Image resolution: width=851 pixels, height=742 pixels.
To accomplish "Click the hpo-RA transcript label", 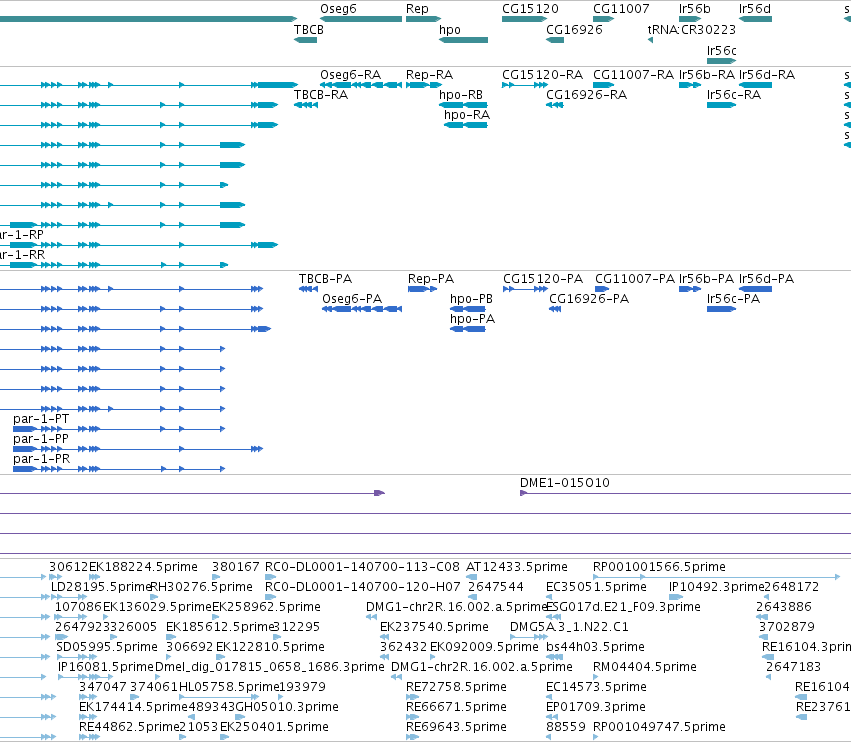I will (x=467, y=115).
